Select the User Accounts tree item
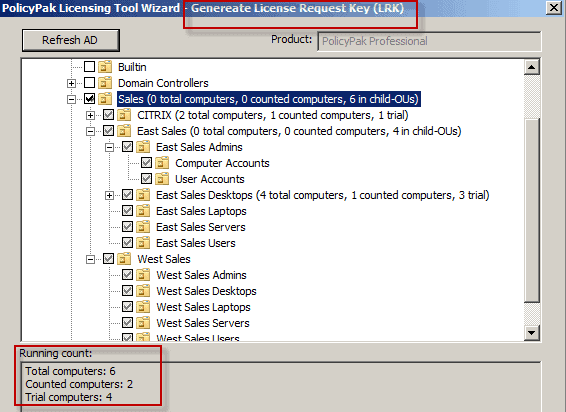The image size is (566, 412). pos(210,179)
